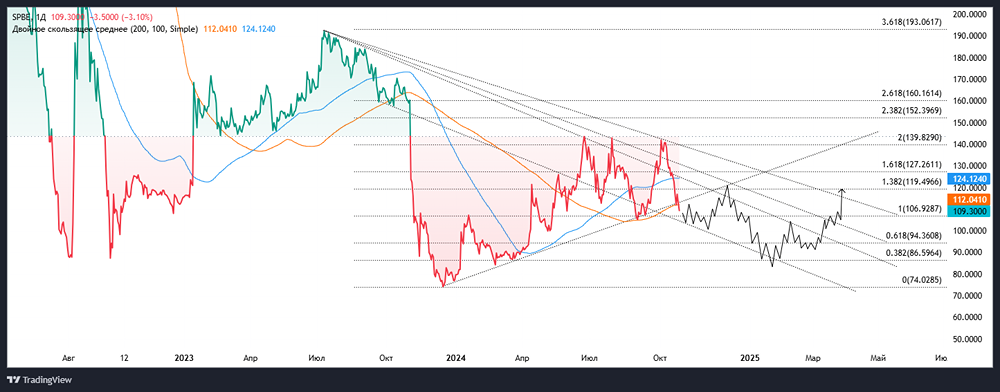Select the 1(106.9287) Fibonacci level label
1000x392 pixels.
pos(920,208)
